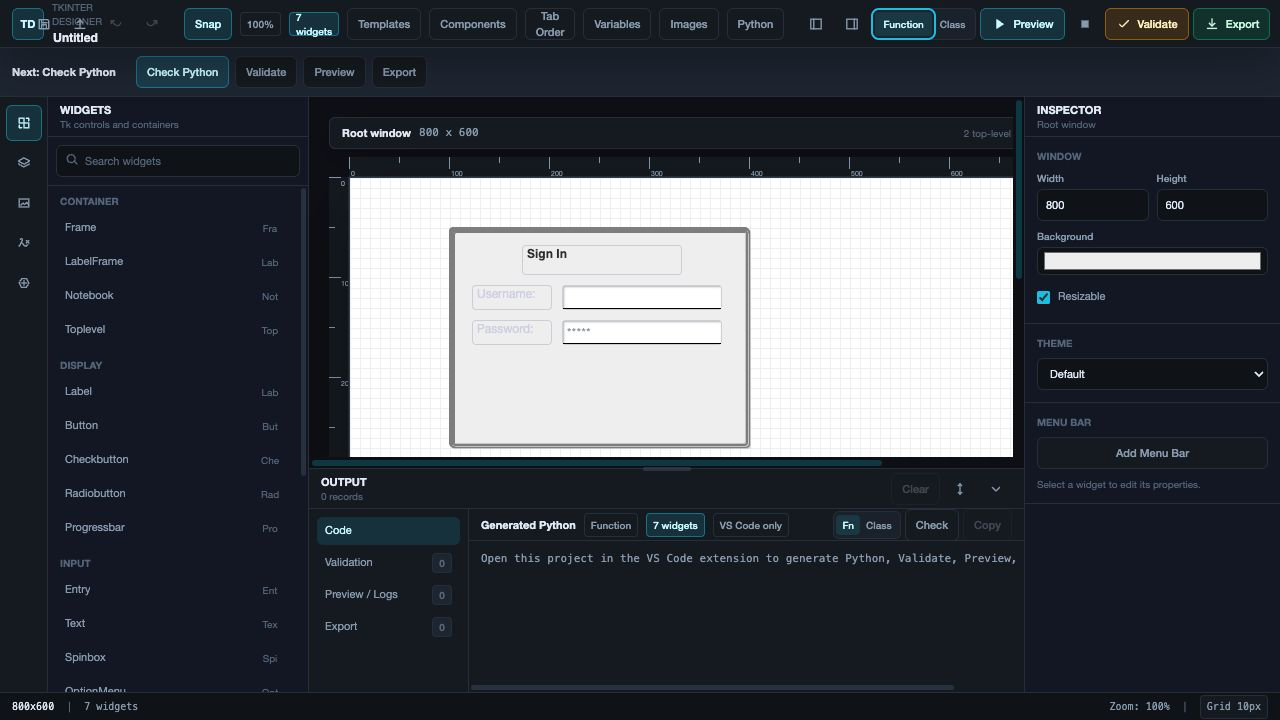This screenshot has height=720, width=1280.
Task: Select Class mode in Generated Python header
Action: click(879, 525)
